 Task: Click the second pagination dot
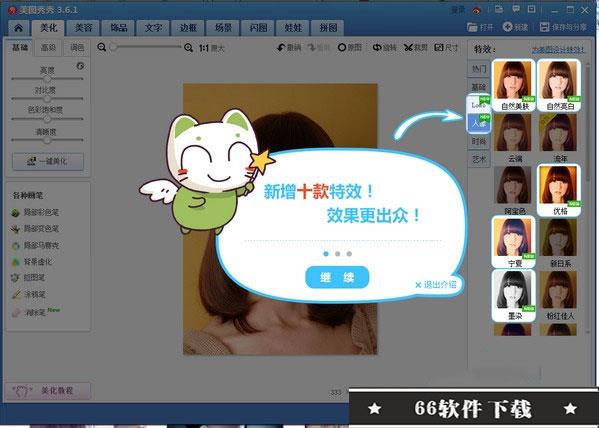click(337, 254)
